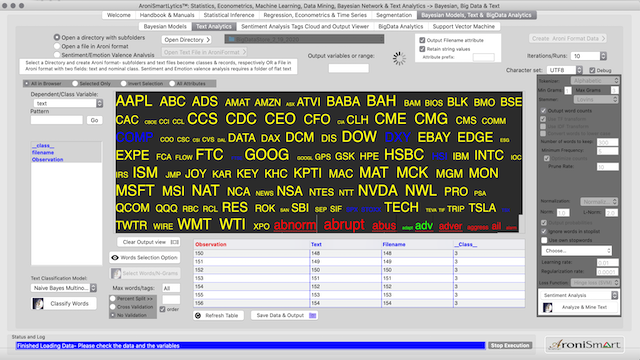Click the Max words/tags field
The image size is (640, 360).
pos(171,288)
